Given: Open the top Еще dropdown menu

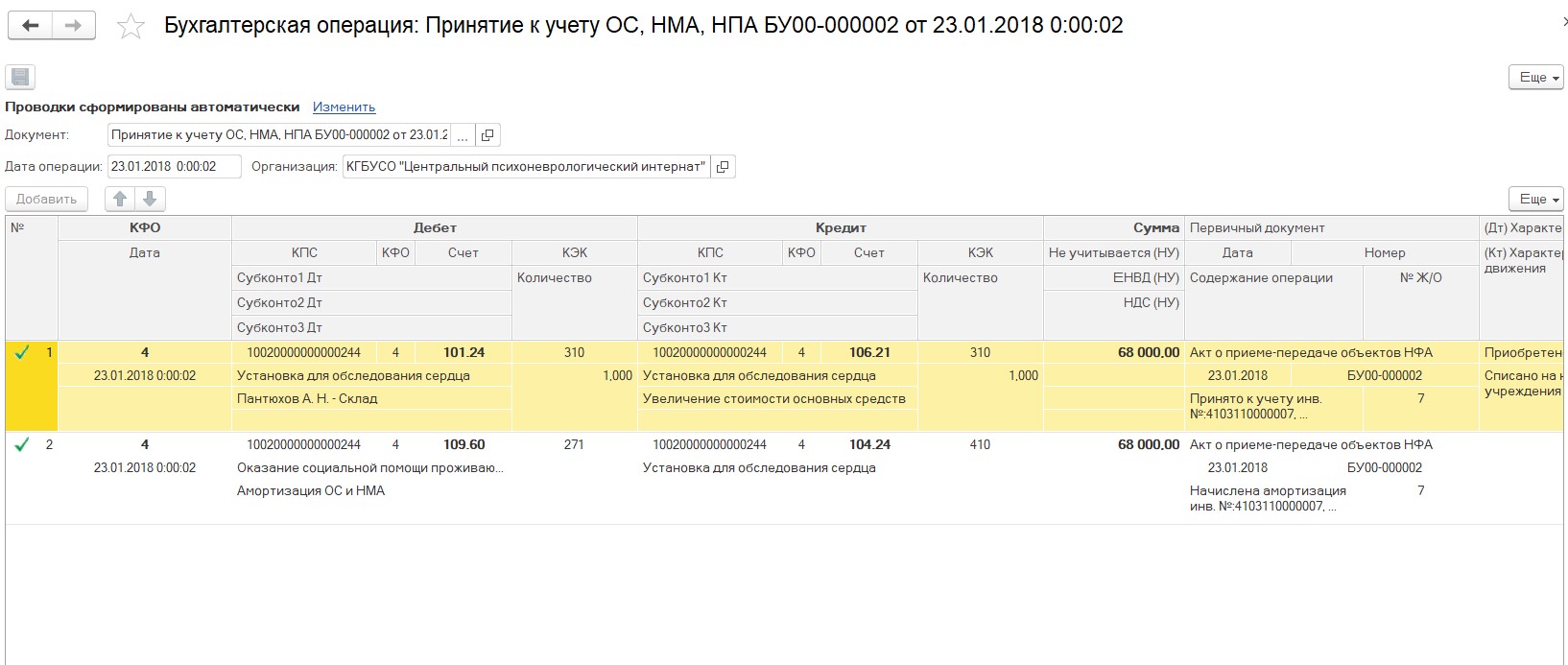Looking at the screenshot, I should [1537, 77].
